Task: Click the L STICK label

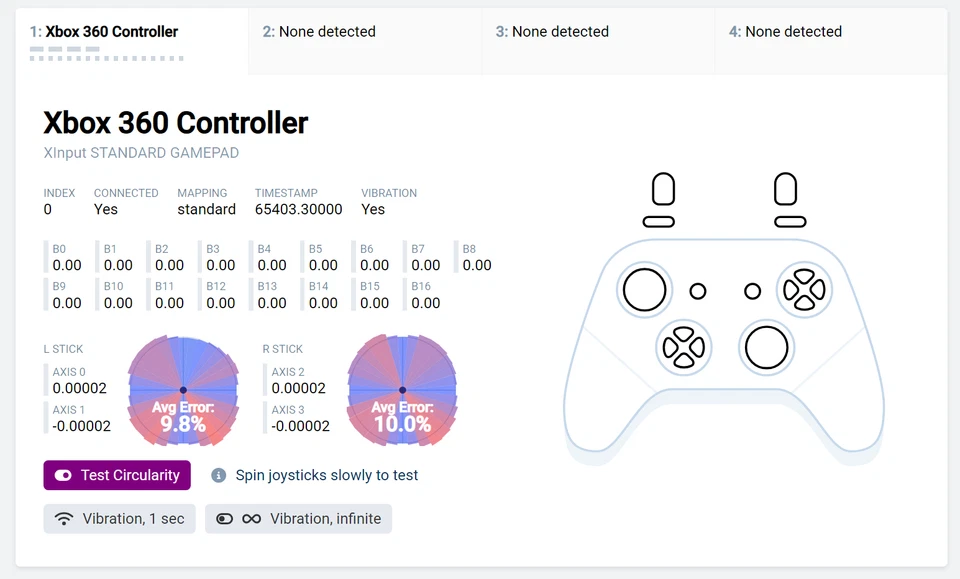Action: pos(63,349)
